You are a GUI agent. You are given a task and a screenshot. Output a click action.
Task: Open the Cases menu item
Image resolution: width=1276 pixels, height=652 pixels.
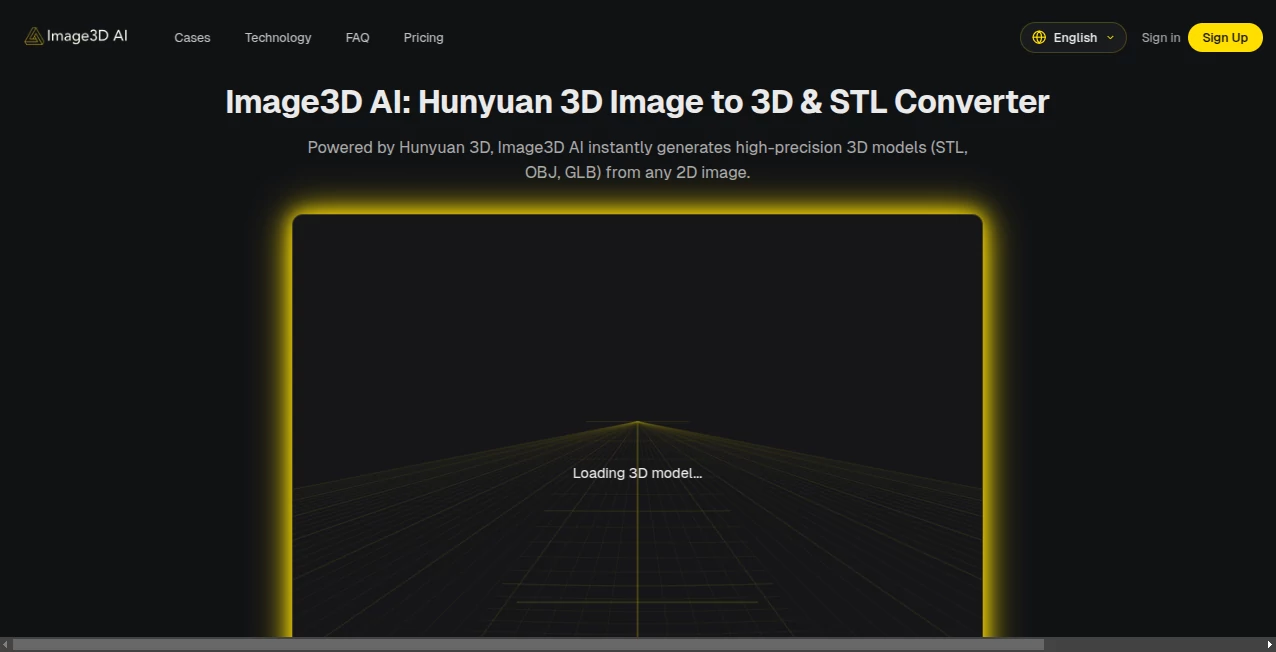[192, 37]
